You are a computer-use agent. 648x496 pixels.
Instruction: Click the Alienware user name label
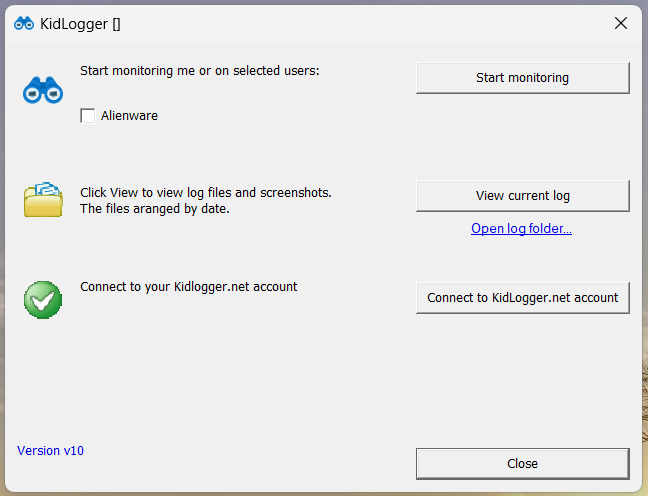(129, 116)
